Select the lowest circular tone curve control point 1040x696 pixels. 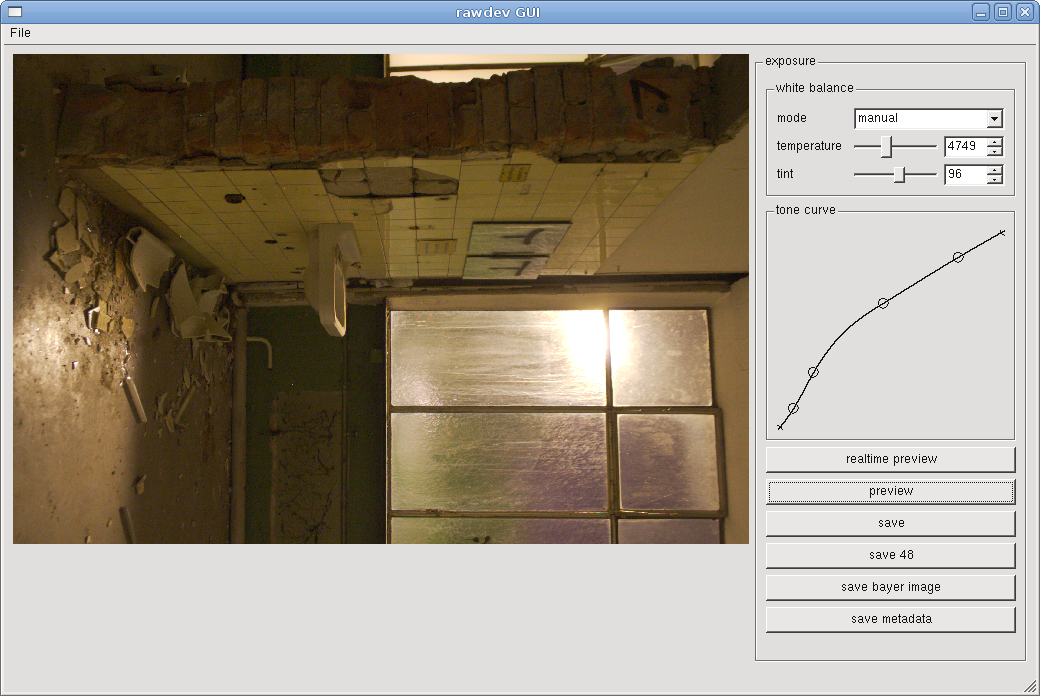[x=793, y=408]
